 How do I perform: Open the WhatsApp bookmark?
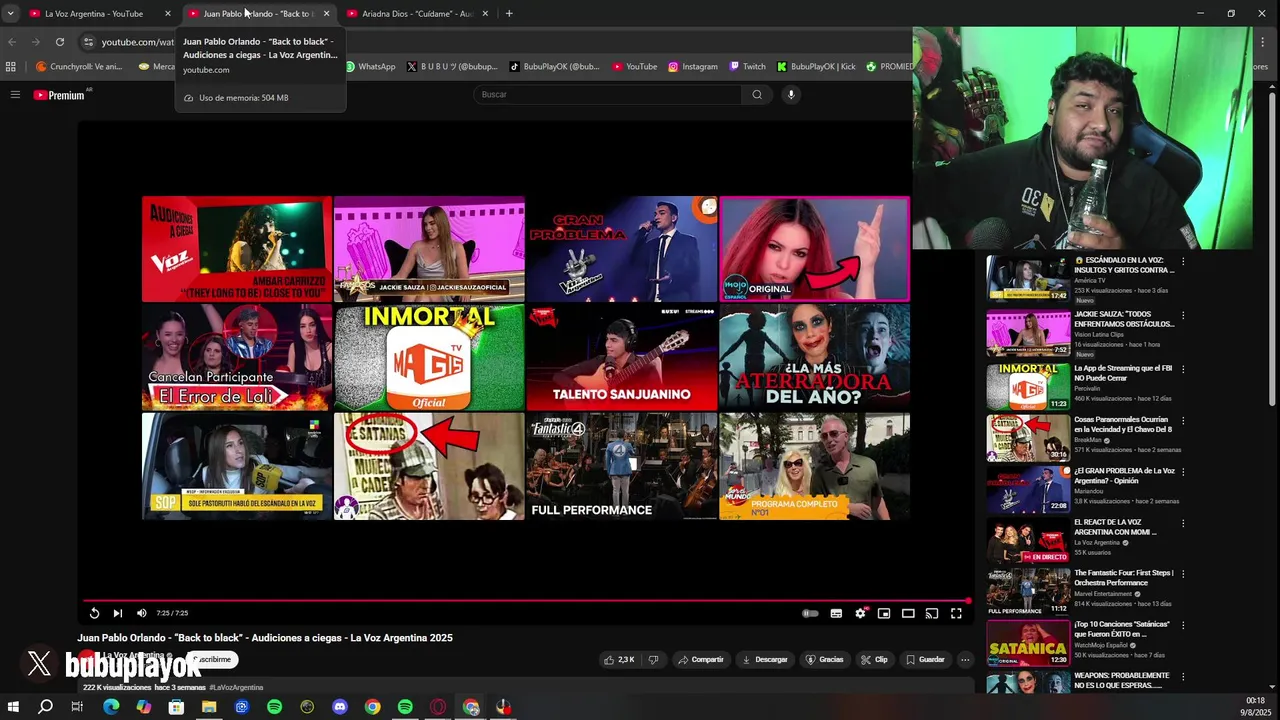pos(370,67)
